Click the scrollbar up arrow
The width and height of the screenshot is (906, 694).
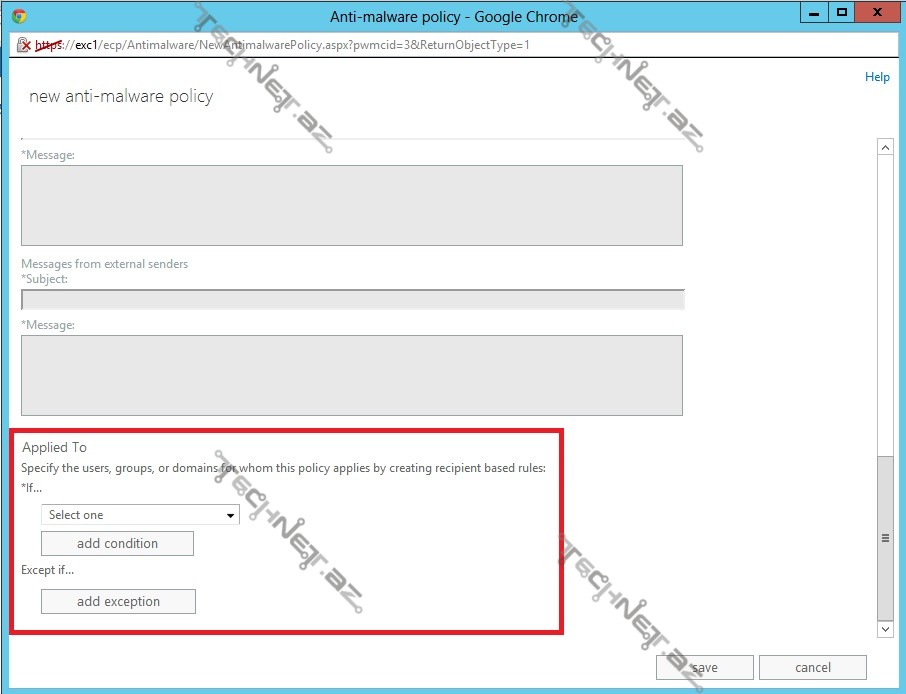point(884,147)
